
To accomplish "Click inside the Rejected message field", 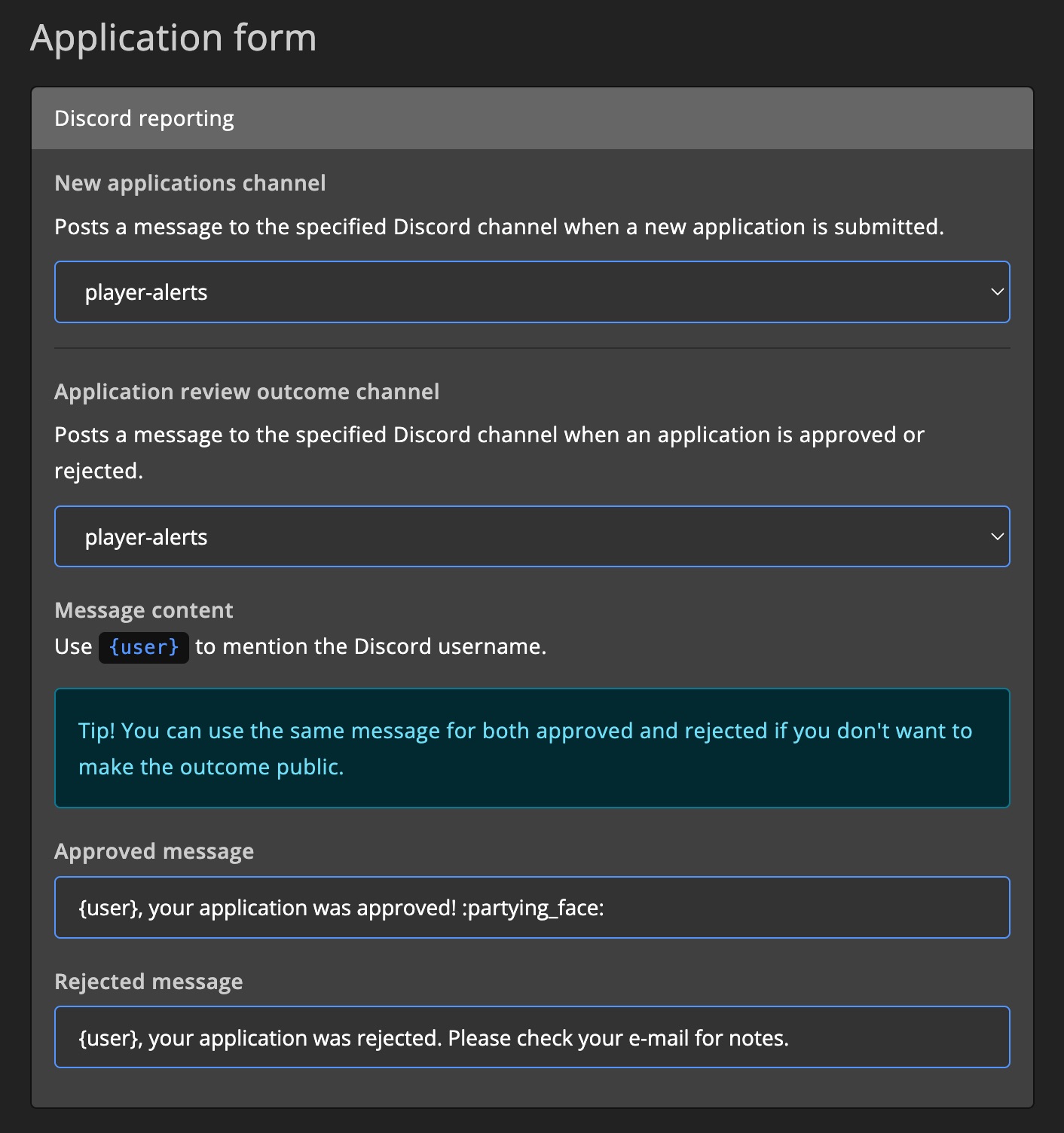I will pos(531,1037).
